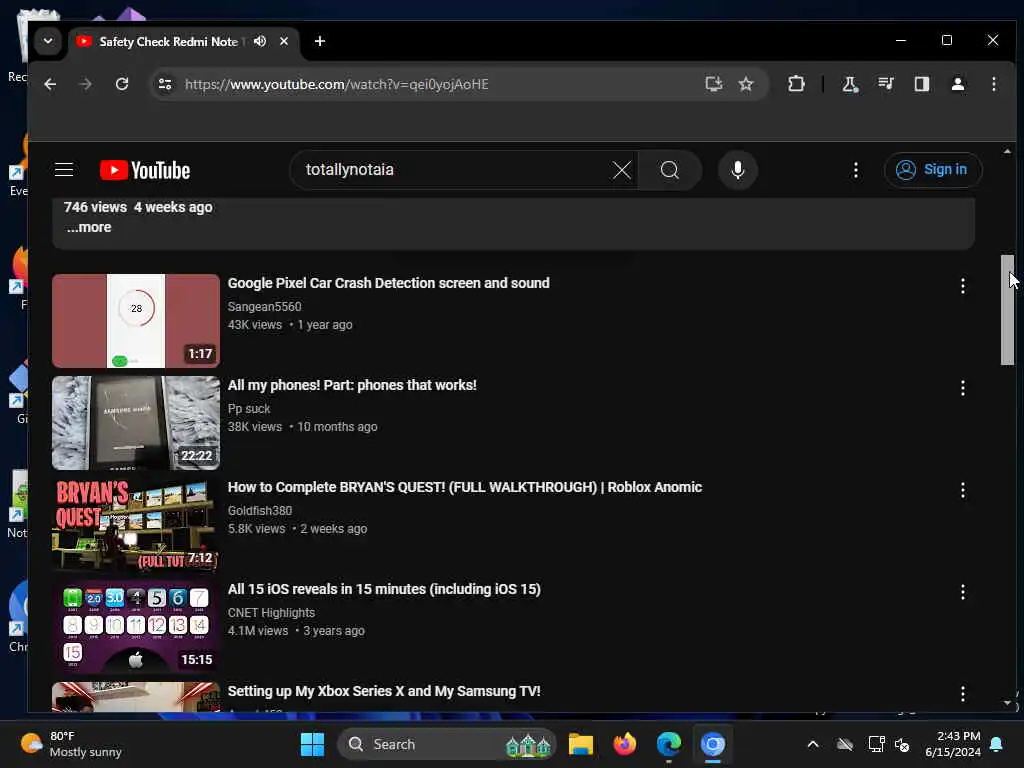Open notification bell in taskbar
This screenshot has height=768, width=1024.
click(997, 744)
